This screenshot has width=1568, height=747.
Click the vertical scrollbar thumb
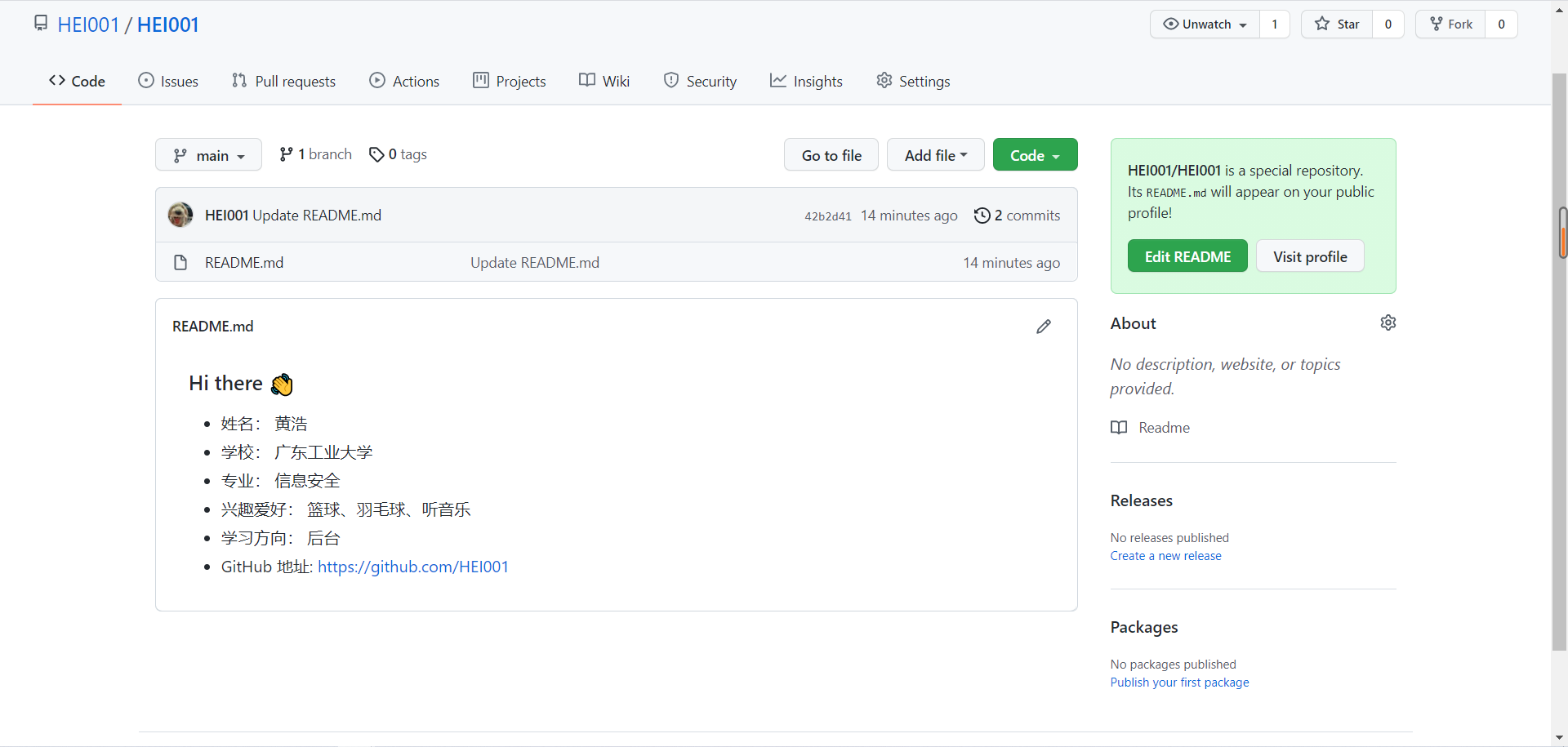tap(1560, 362)
